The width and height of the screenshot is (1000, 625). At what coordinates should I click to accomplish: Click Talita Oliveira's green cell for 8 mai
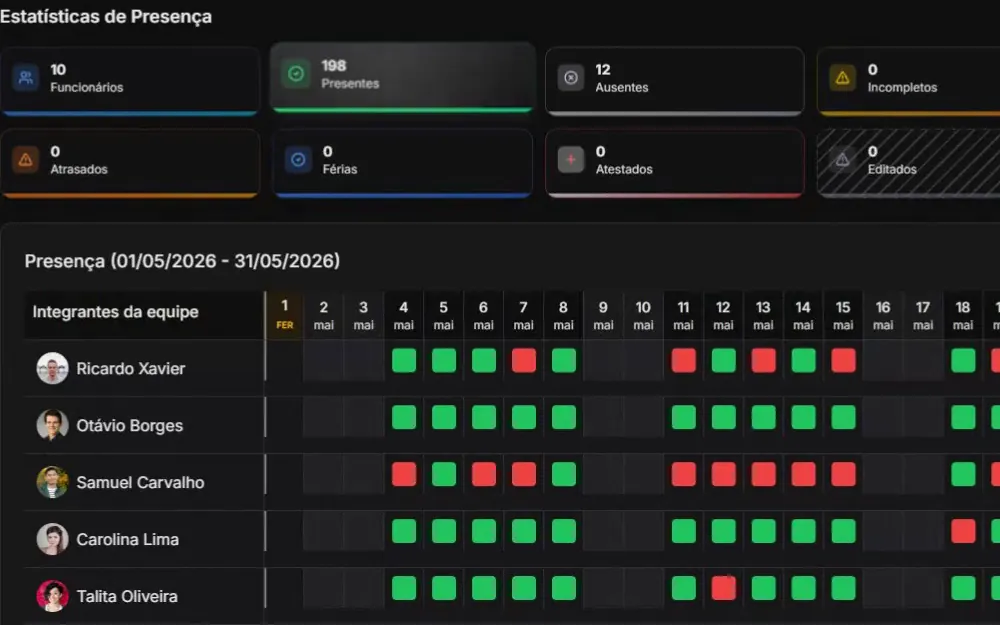point(564,588)
